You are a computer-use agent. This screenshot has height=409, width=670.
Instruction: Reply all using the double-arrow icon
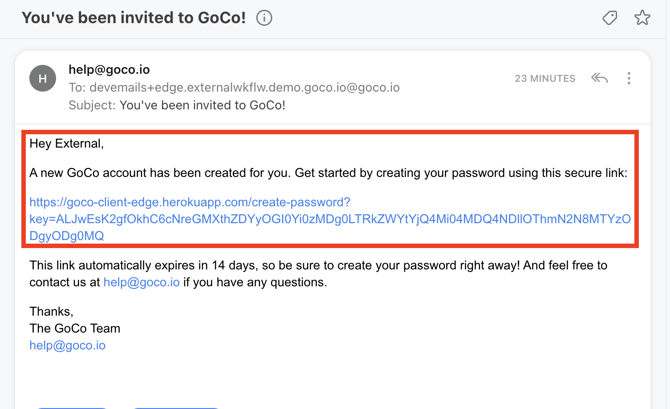click(x=599, y=78)
